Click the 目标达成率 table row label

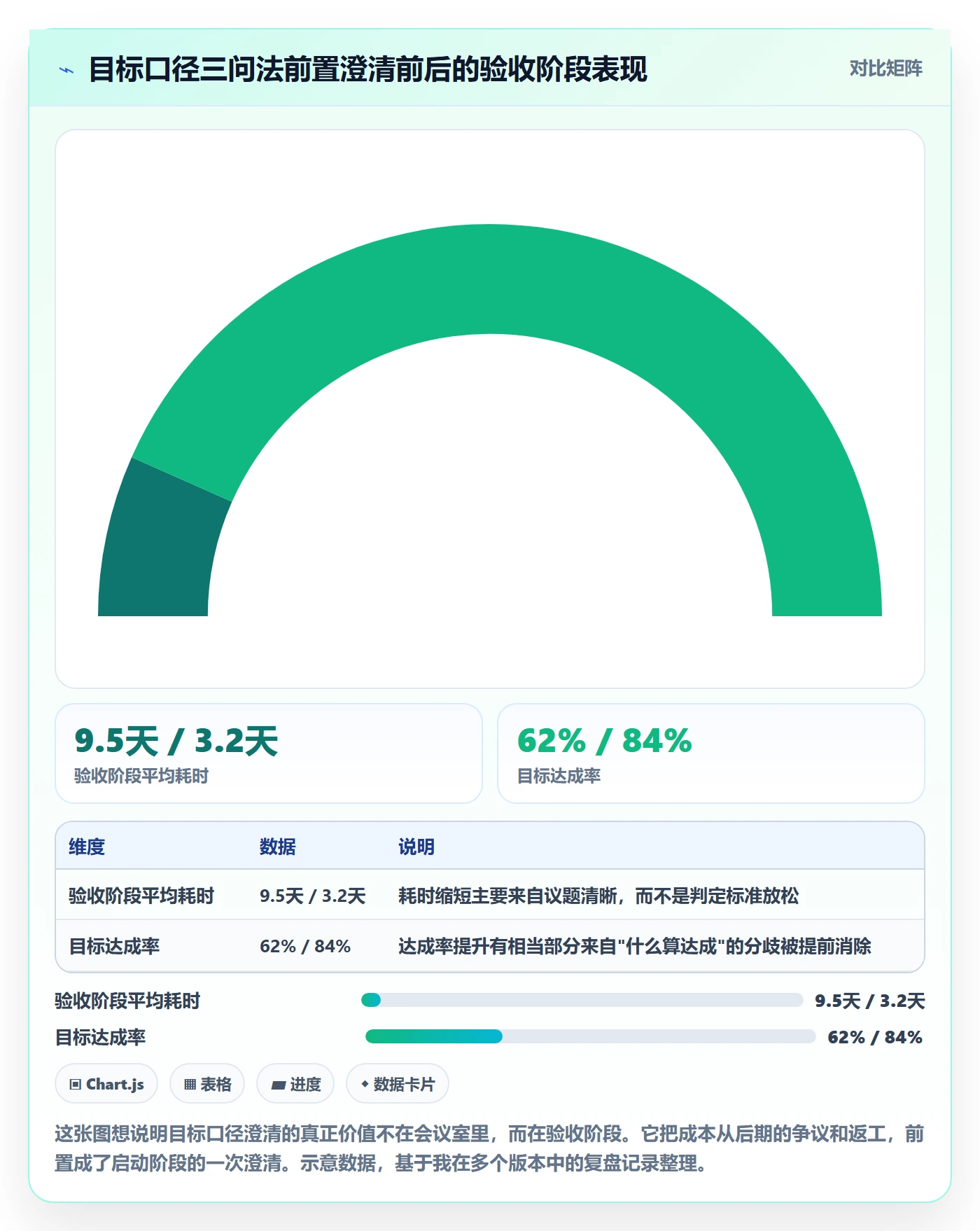(114, 946)
